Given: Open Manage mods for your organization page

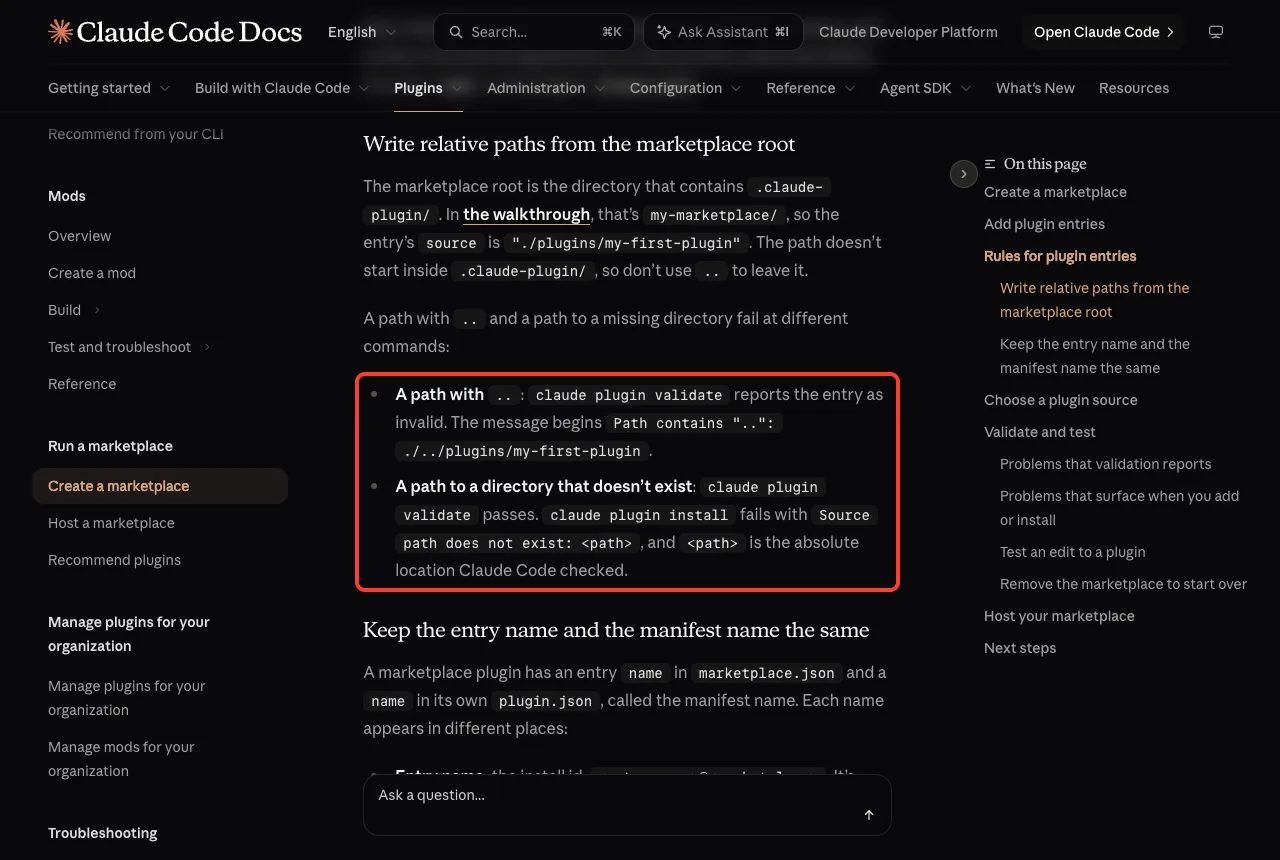Looking at the screenshot, I should [x=121, y=759].
